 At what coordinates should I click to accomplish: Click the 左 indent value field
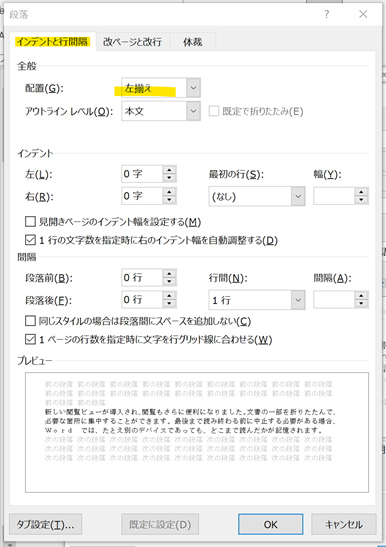tap(142, 174)
